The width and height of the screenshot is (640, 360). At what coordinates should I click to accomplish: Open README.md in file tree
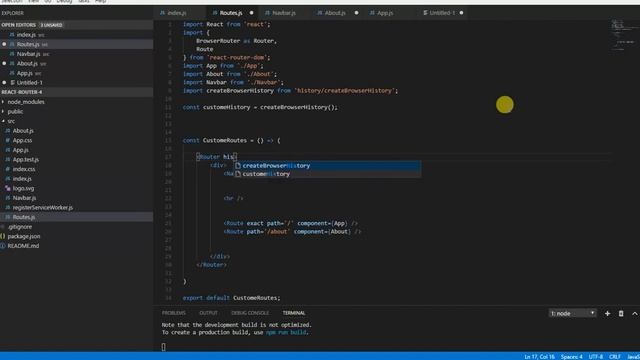click(x=23, y=246)
